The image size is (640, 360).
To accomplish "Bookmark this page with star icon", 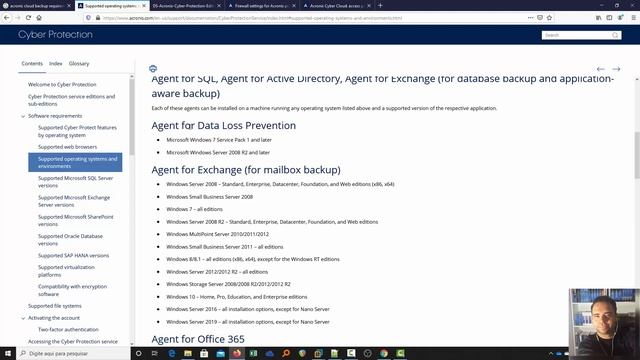I will (549, 18).
